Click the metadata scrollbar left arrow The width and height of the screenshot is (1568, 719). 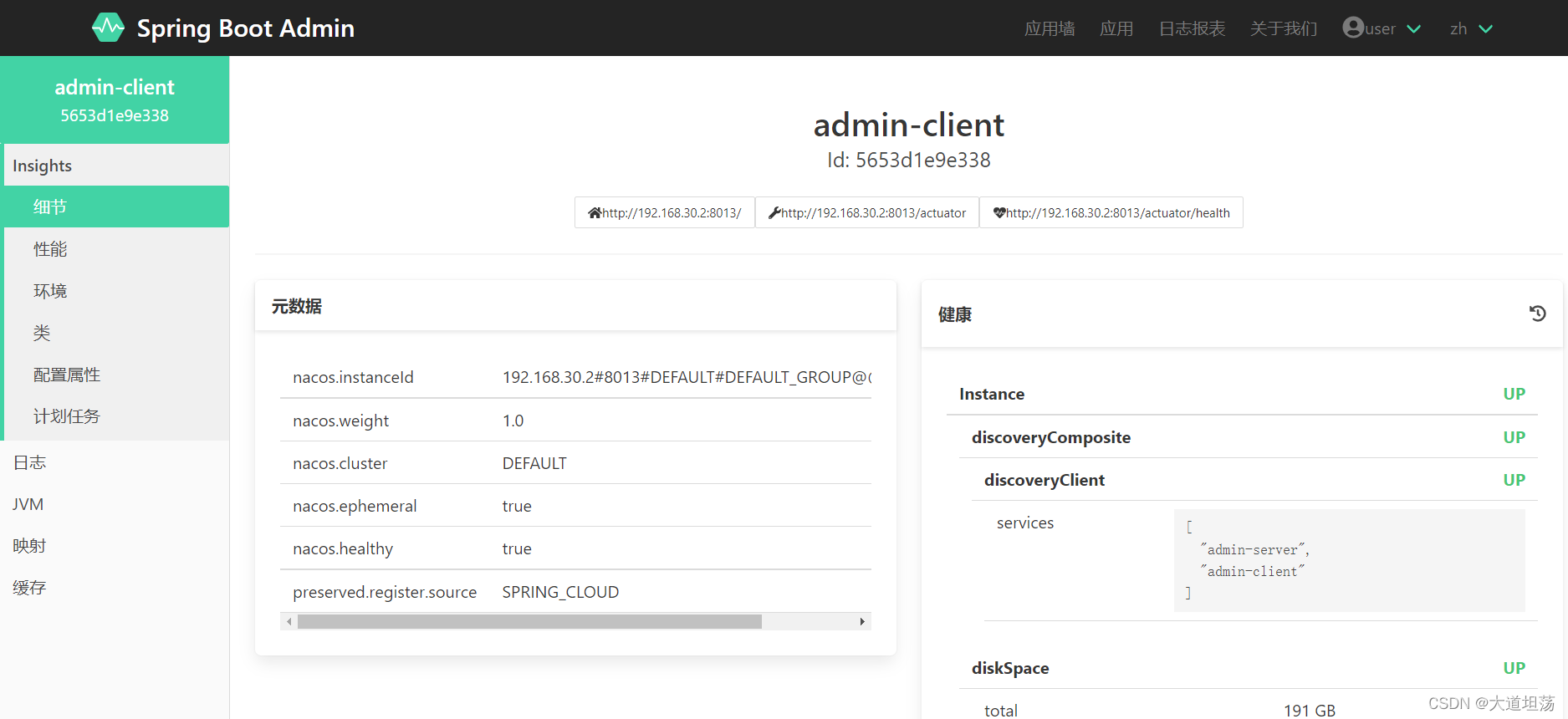pos(289,621)
